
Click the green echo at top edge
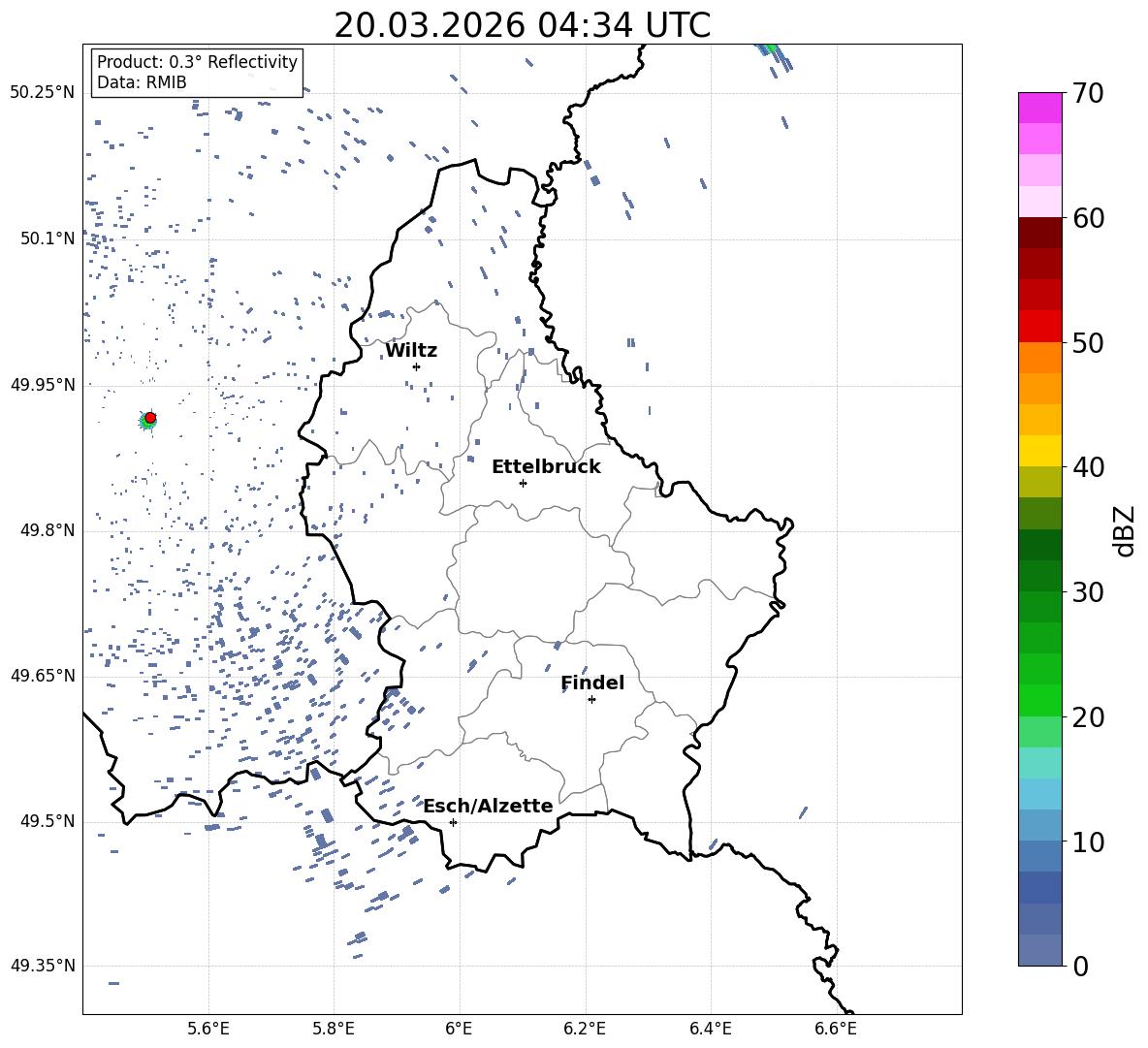click(x=770, y=48)
